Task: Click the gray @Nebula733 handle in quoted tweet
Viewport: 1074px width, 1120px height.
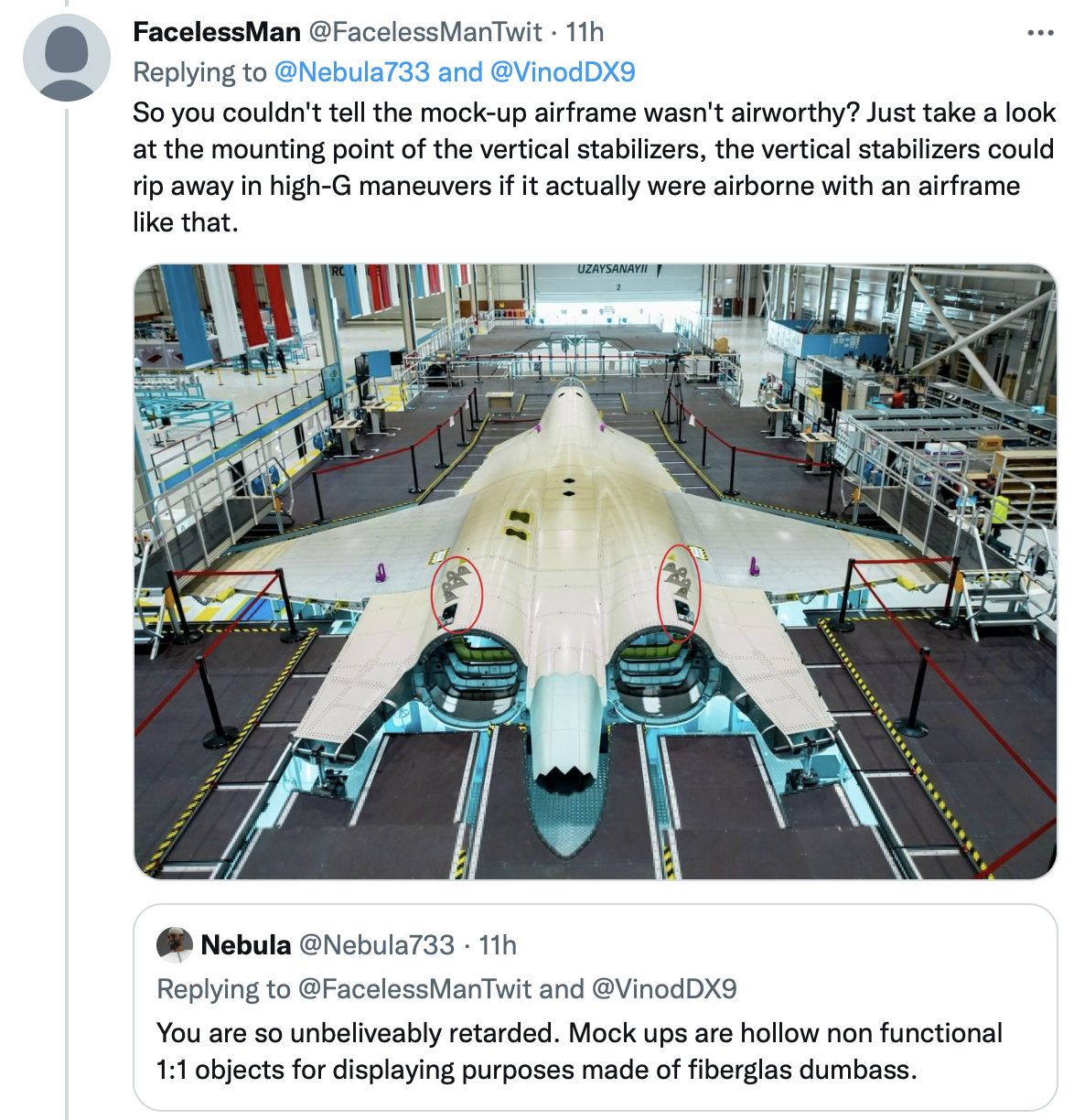Action: tap(377, 944)
